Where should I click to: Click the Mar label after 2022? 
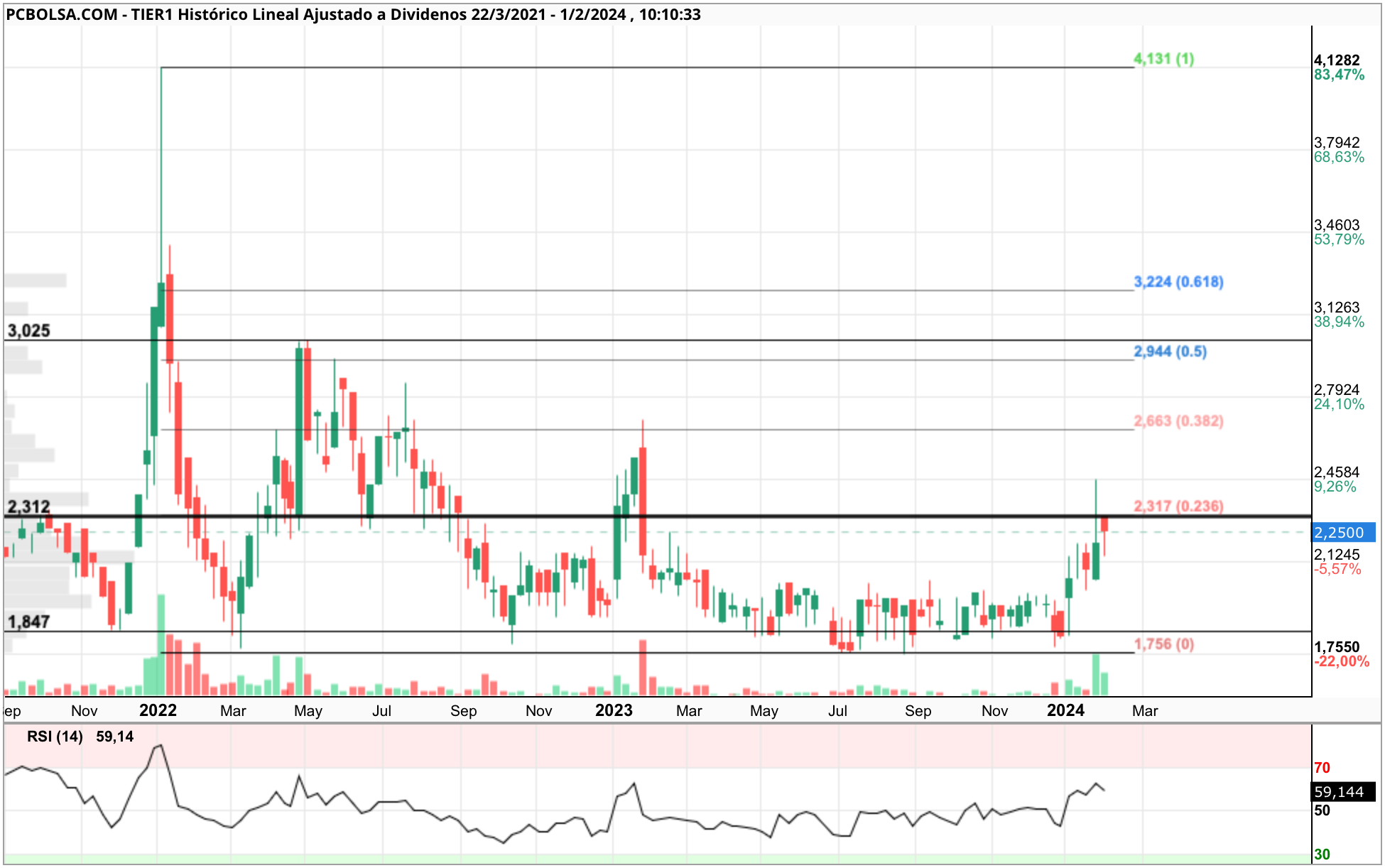(x=233, y=711)
